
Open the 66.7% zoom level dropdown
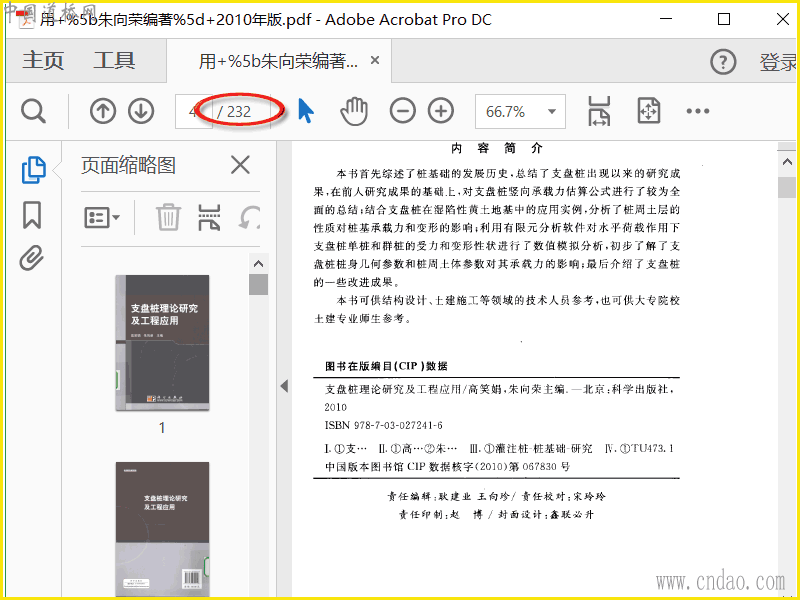point(520,111)
